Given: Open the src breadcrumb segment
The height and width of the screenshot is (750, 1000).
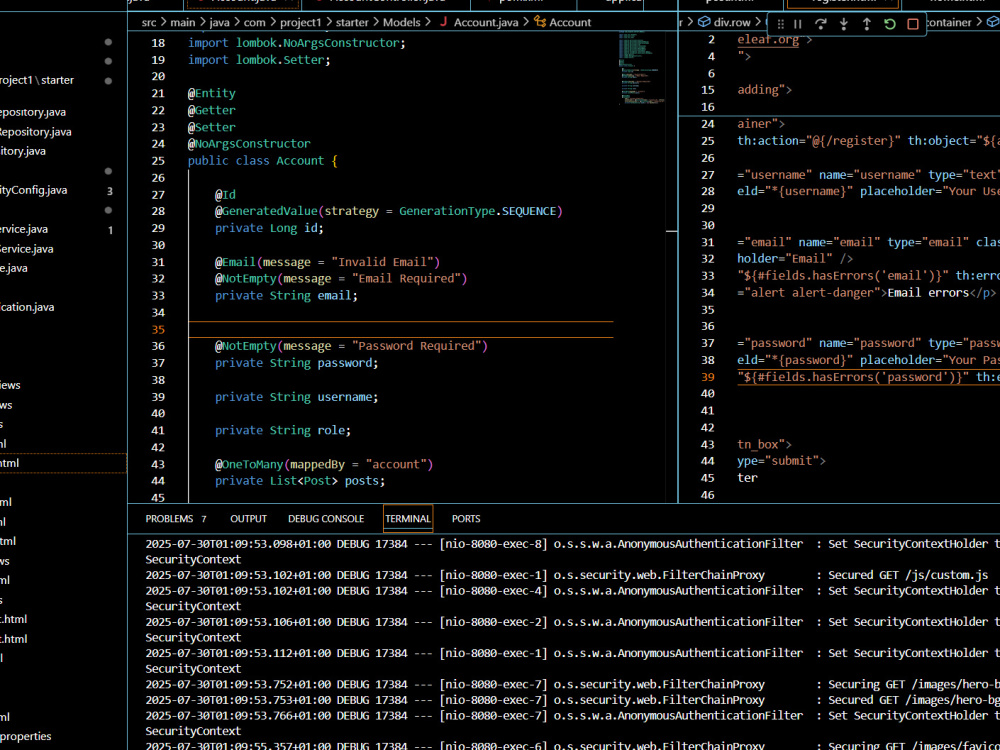Looking at the screenshot, I should pos(149,22).
